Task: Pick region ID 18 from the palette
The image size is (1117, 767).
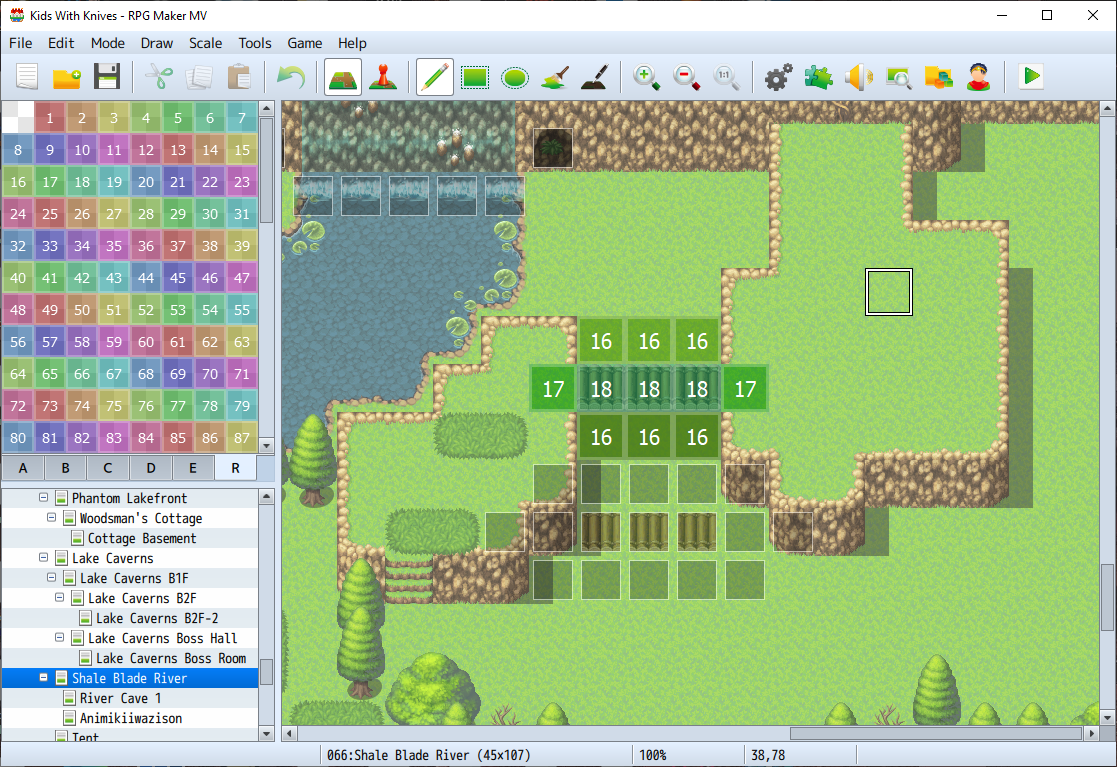Action: point(82,182)
